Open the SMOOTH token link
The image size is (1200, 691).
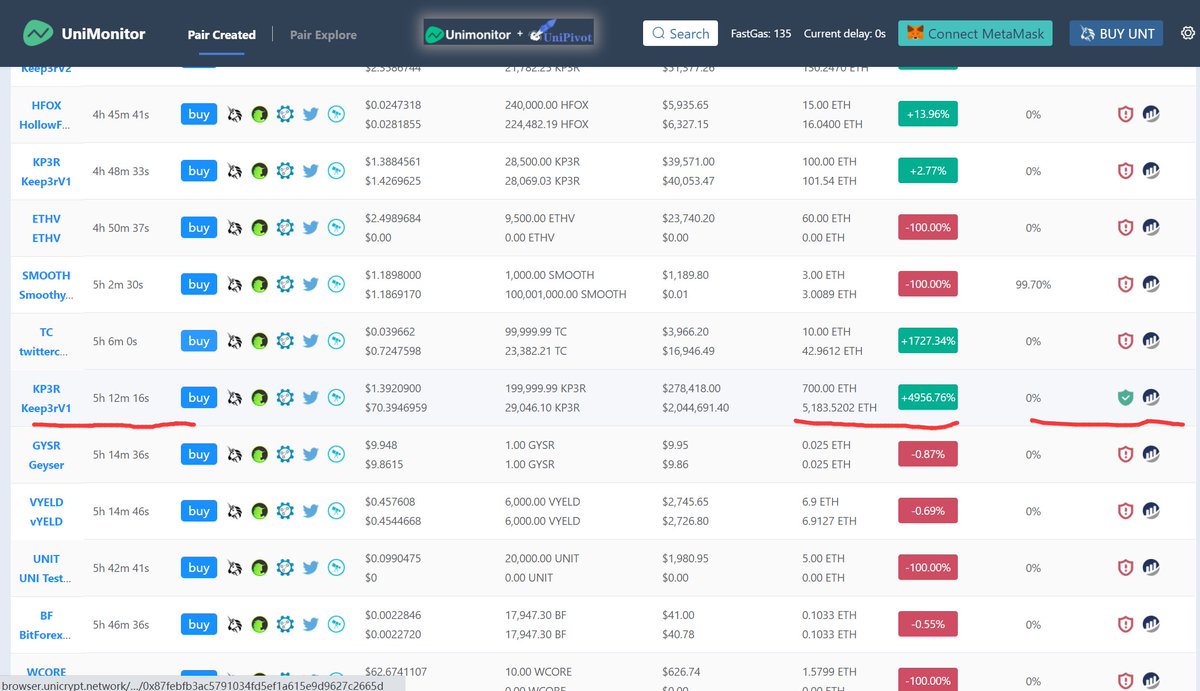(x=46, y=285)
